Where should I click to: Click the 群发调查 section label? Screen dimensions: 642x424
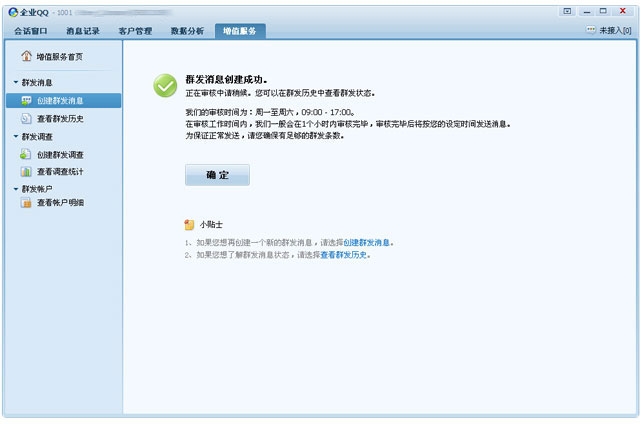point(37,137)
